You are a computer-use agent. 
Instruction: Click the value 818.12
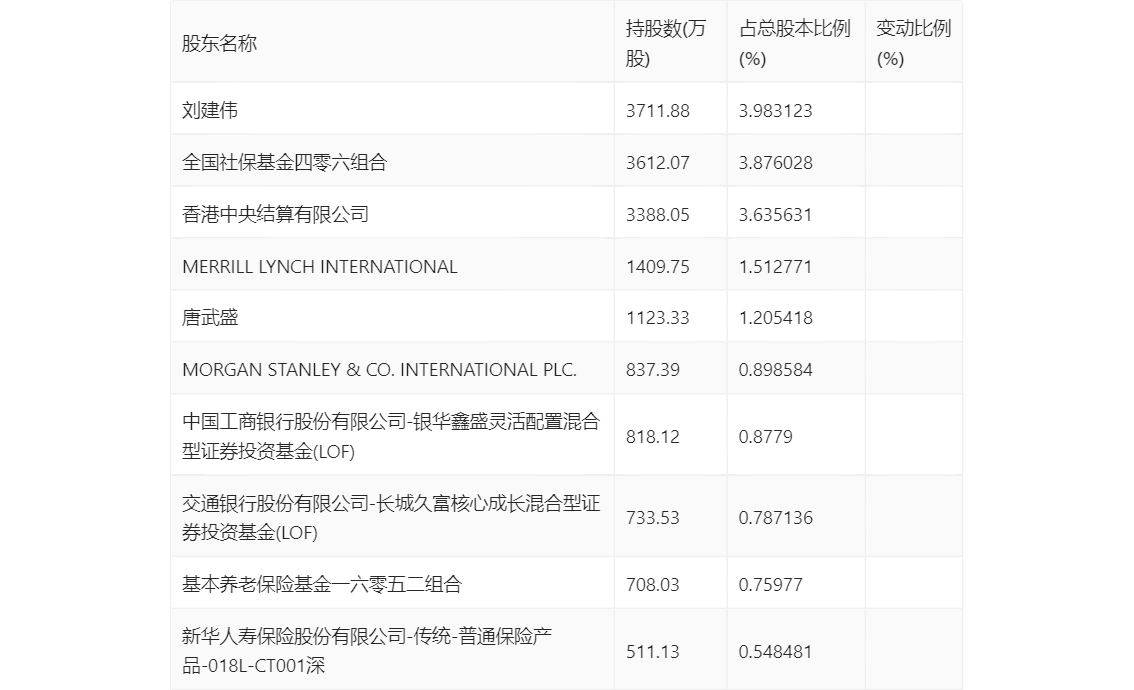[652, 437]
